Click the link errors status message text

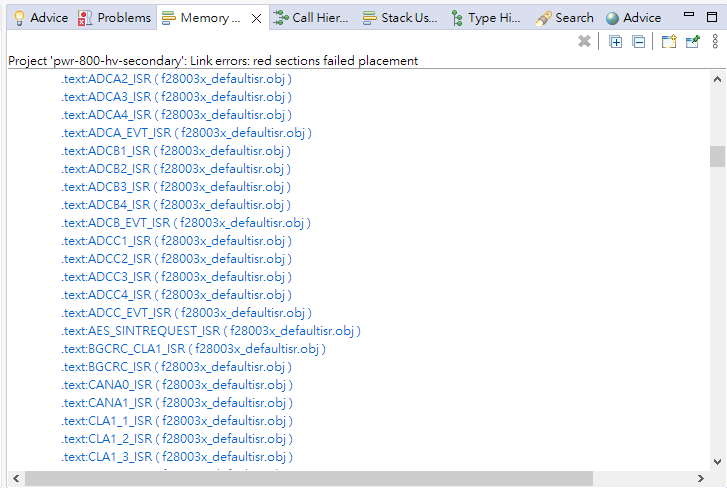pyautogui.click(x=213, y=61)
